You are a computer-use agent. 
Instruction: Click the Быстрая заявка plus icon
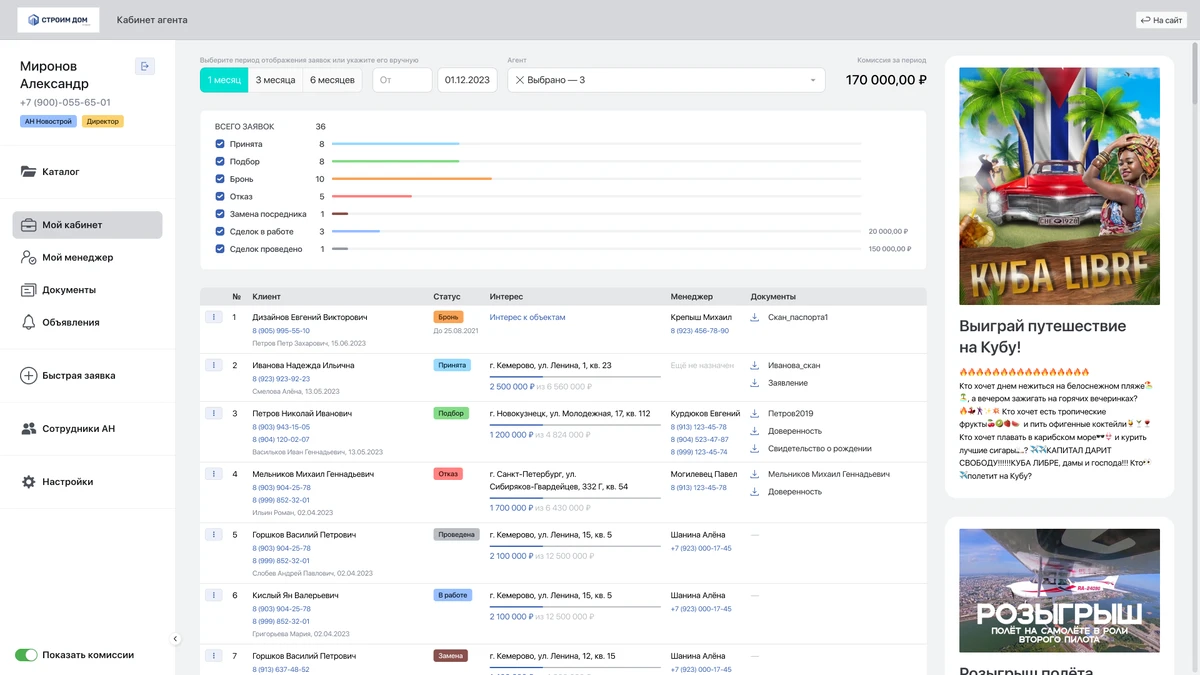(x=29, y=376)
